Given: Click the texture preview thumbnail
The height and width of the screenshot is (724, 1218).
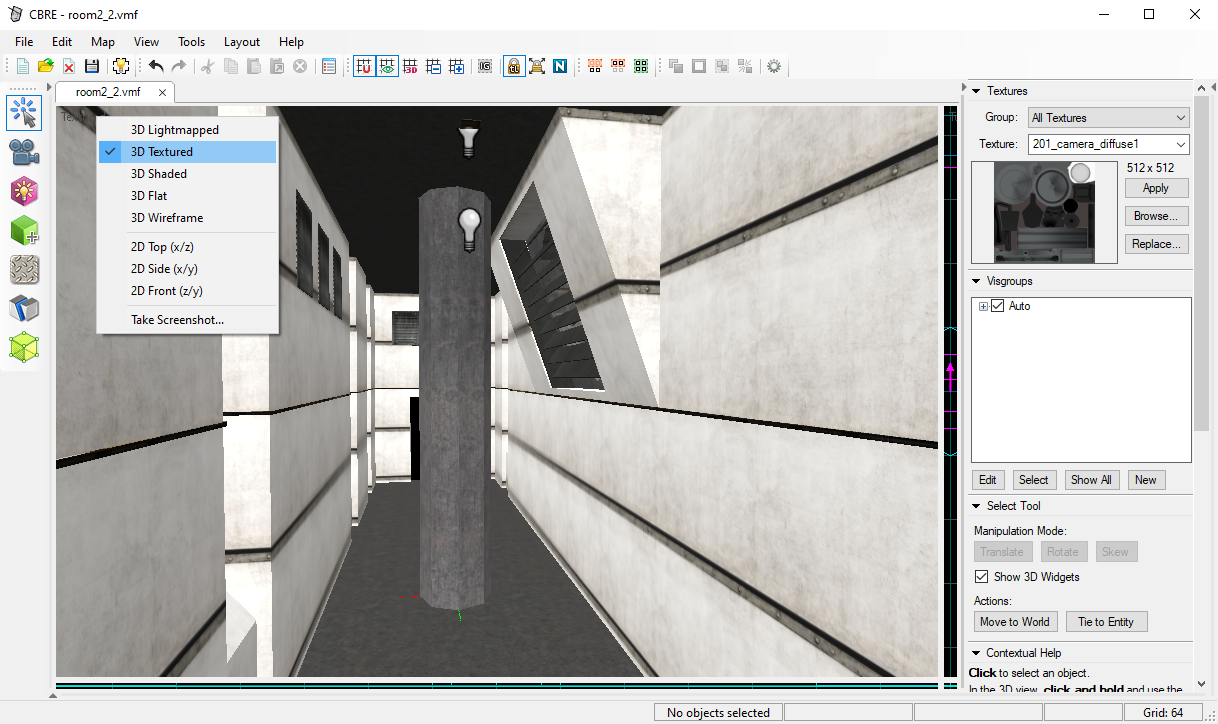Looking at the screenshot, I should tap(1044, 213).
